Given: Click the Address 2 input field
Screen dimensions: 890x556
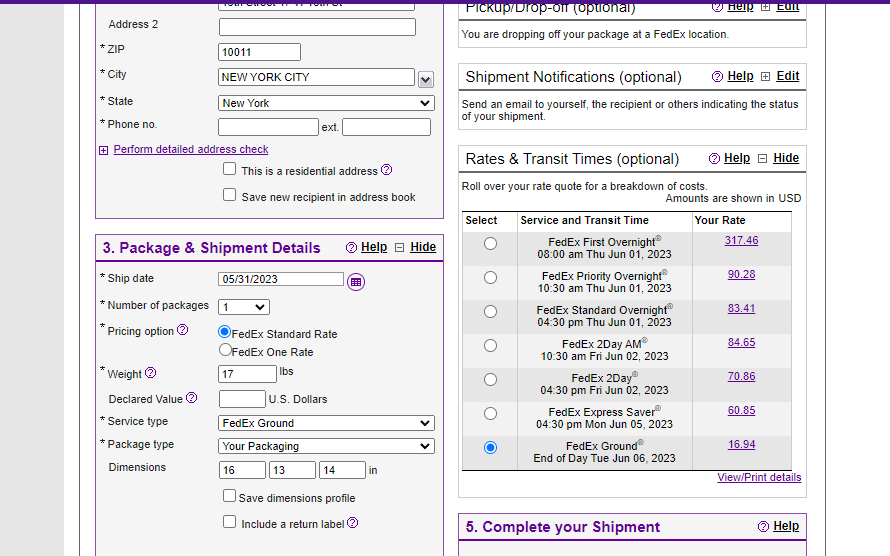Looking at the screenshot, I should pos(317,27).
